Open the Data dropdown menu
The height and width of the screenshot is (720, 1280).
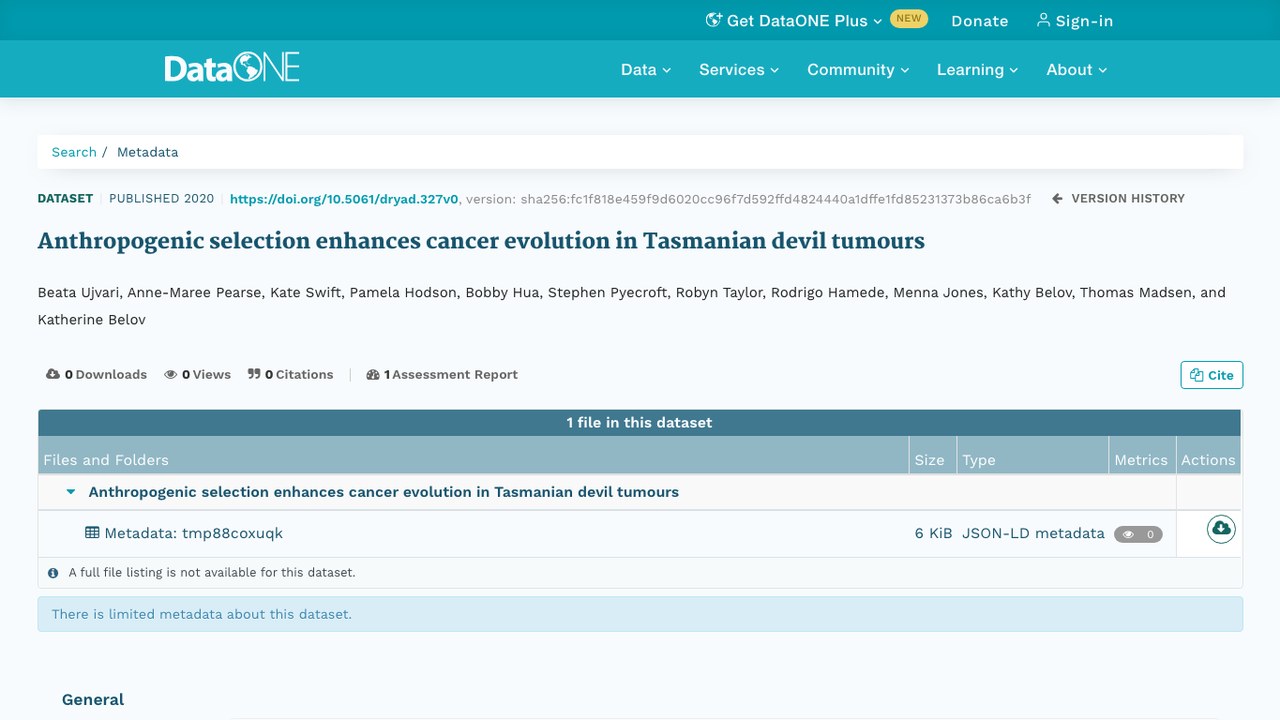(x=646, y=70)
